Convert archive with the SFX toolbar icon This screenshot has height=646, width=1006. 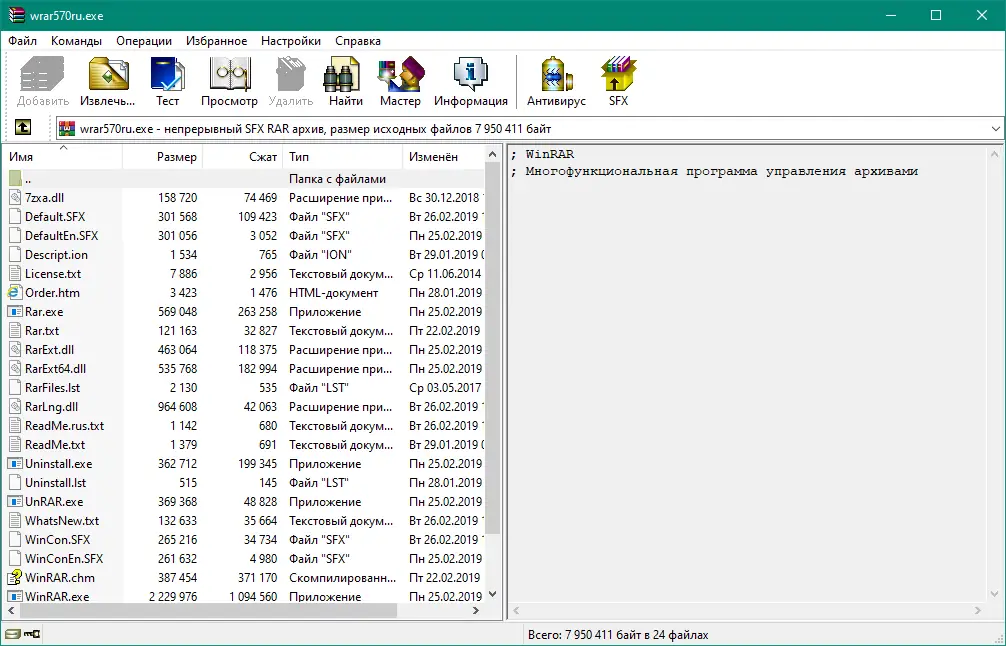617,78
